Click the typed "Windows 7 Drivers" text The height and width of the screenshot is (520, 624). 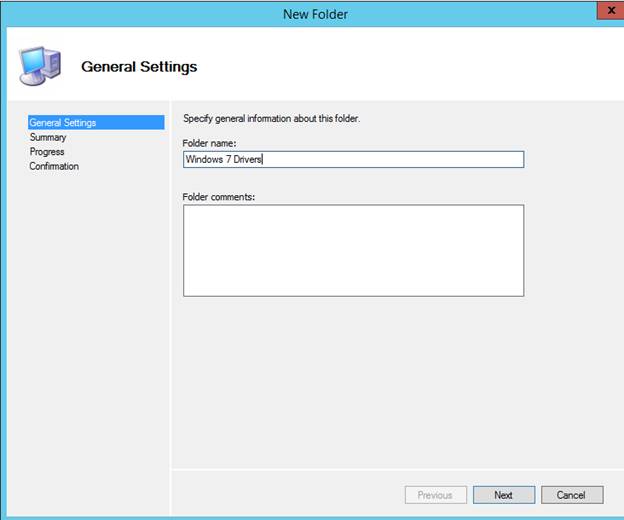223,159
